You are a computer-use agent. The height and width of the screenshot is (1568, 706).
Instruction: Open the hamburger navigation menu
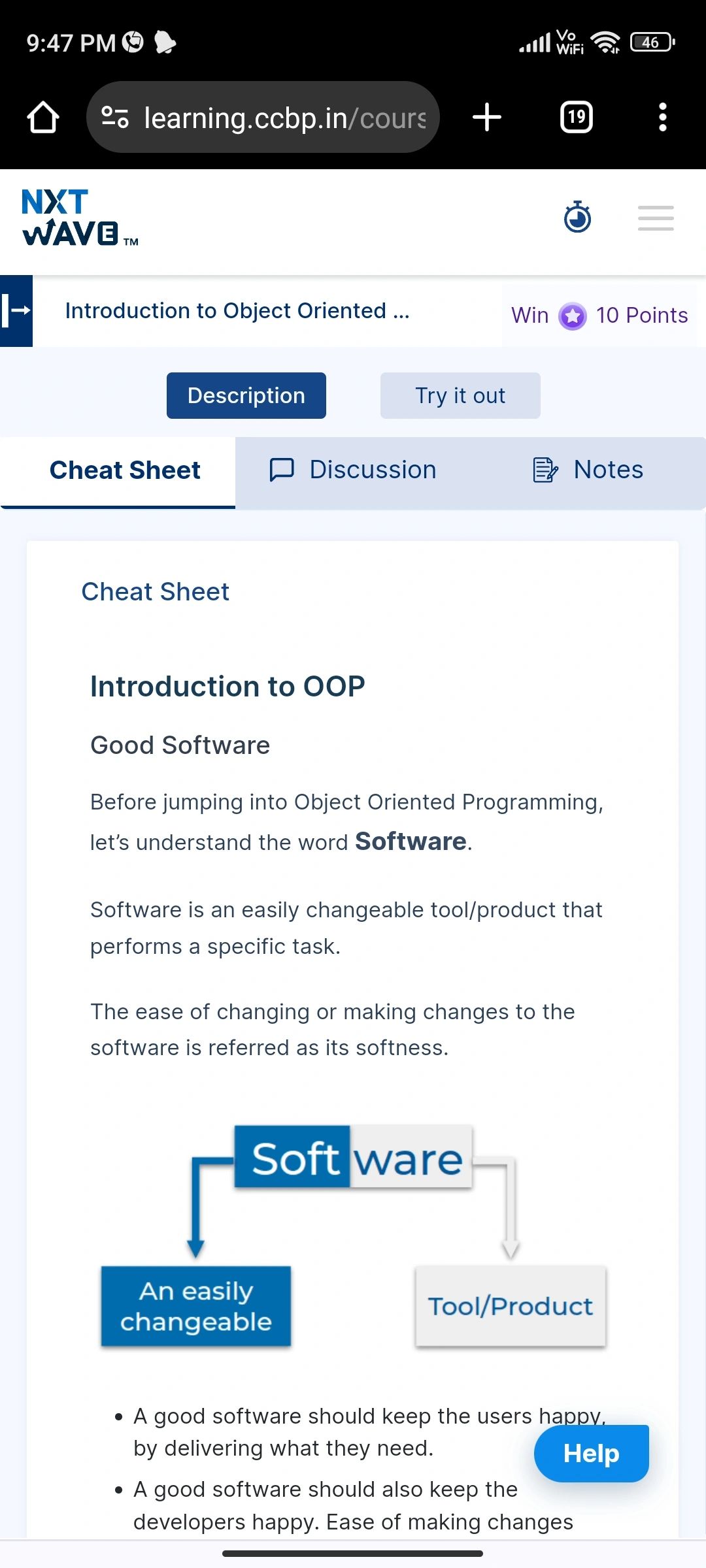(656, 218)
